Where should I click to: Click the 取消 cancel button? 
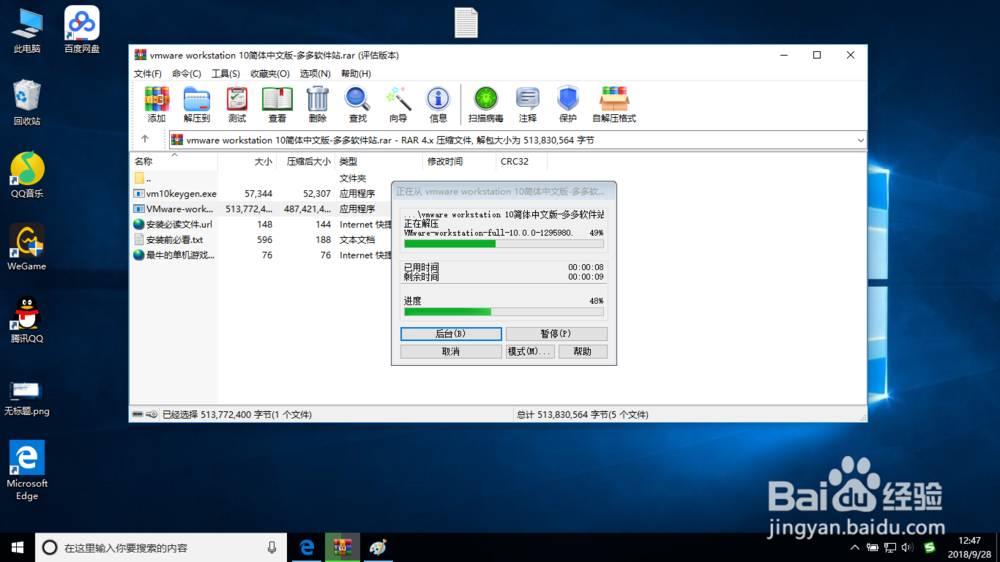pos(451,351)
